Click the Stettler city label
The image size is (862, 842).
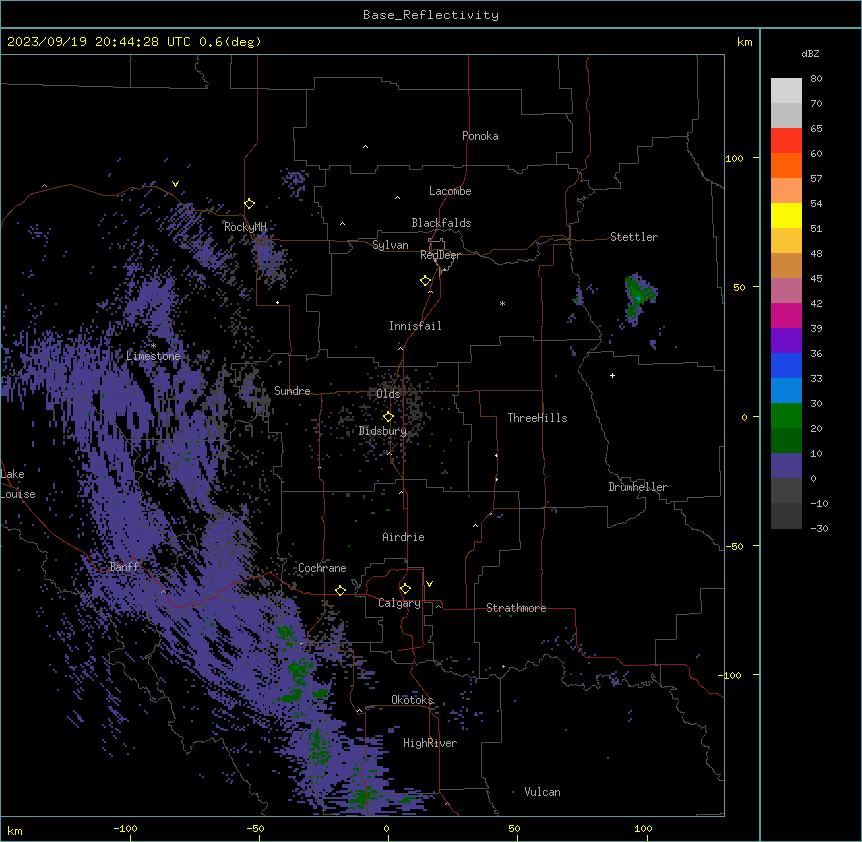pos(634,237)
